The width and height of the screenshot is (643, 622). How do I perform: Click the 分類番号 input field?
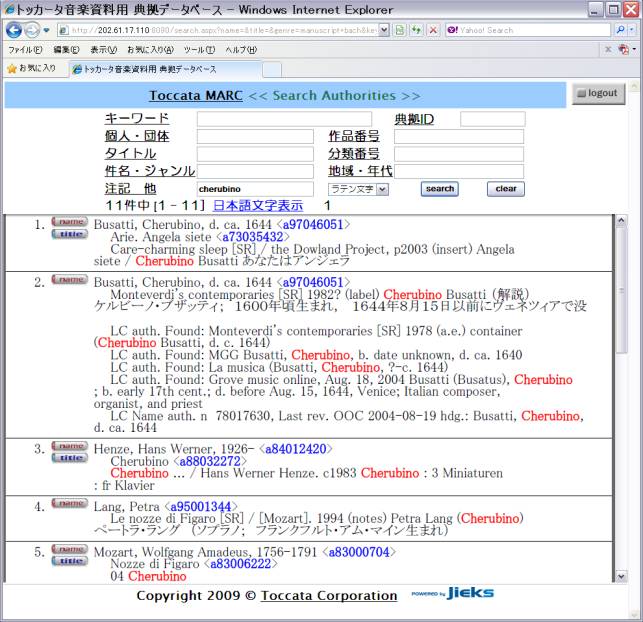459,154
